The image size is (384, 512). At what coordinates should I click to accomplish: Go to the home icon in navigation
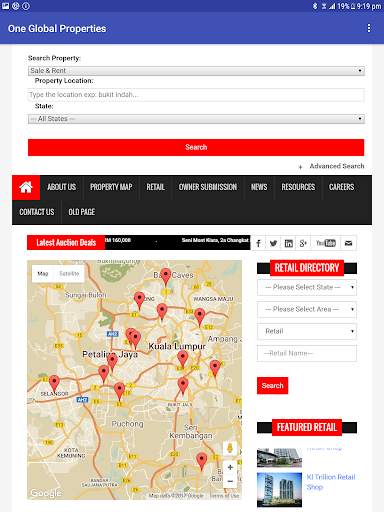pos(26,187)
